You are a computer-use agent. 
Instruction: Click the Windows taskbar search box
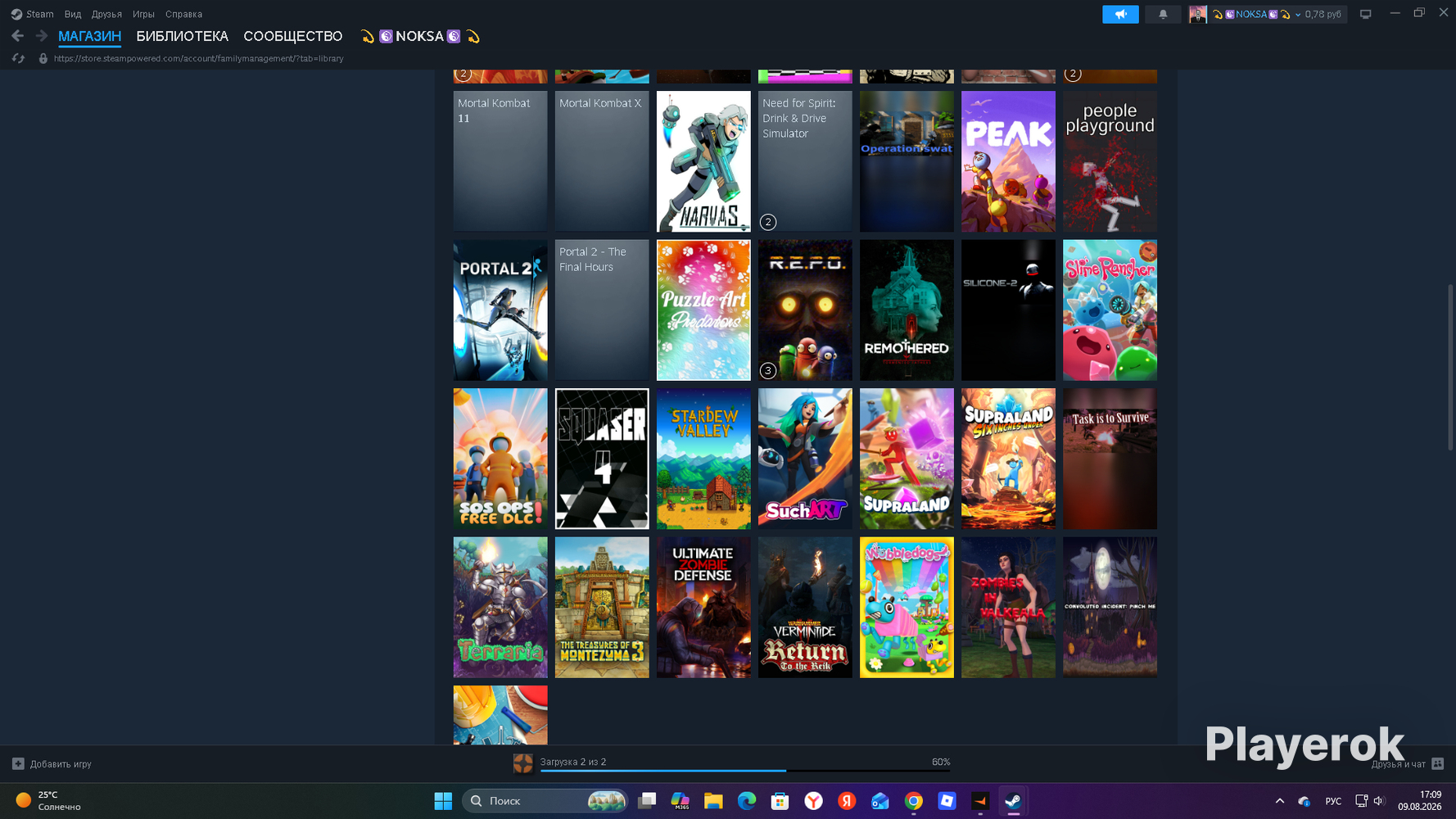click(545, 801)
